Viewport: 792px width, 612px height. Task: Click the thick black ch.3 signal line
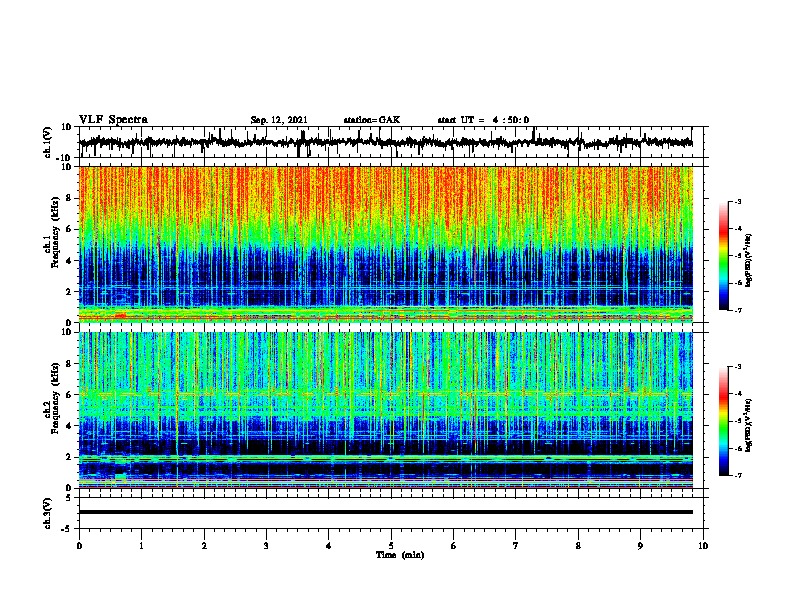click(386, 512)
